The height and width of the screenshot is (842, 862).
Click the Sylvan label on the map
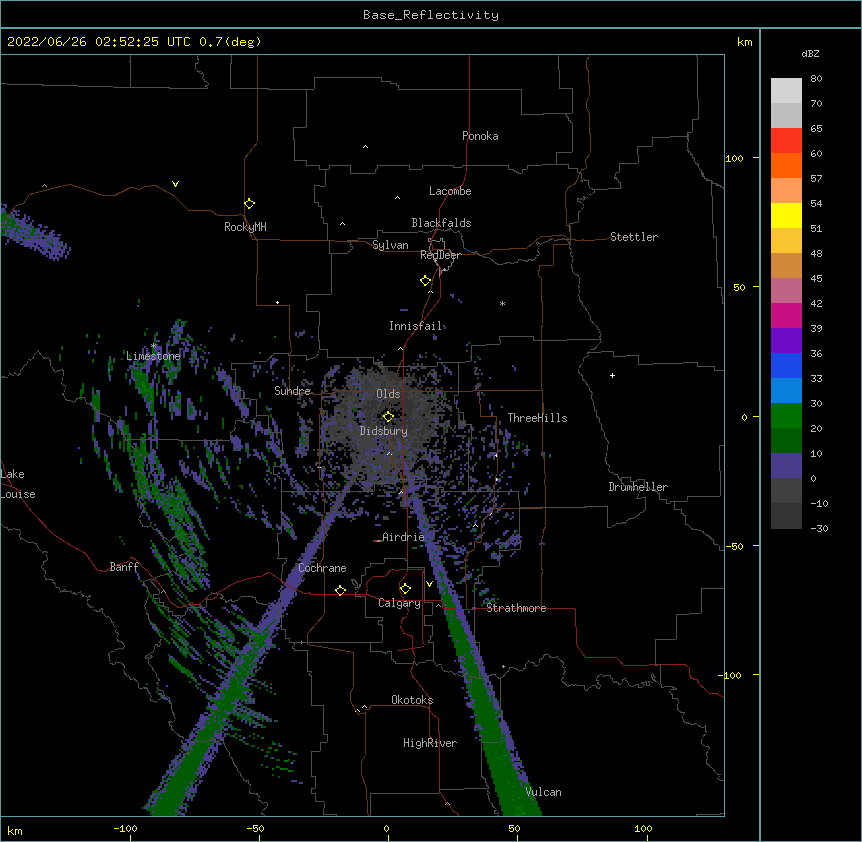(390, 245)
